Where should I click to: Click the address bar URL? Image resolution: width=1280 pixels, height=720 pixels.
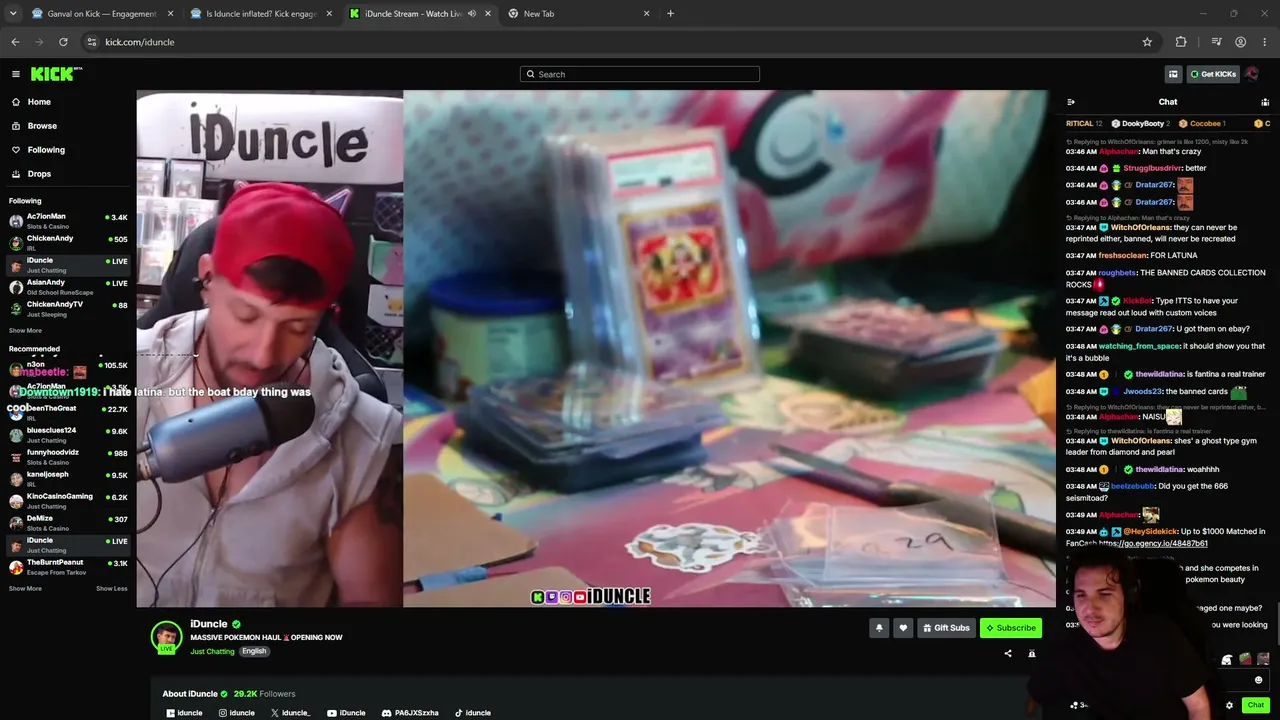pyautogui.click(x=140, y=42)
